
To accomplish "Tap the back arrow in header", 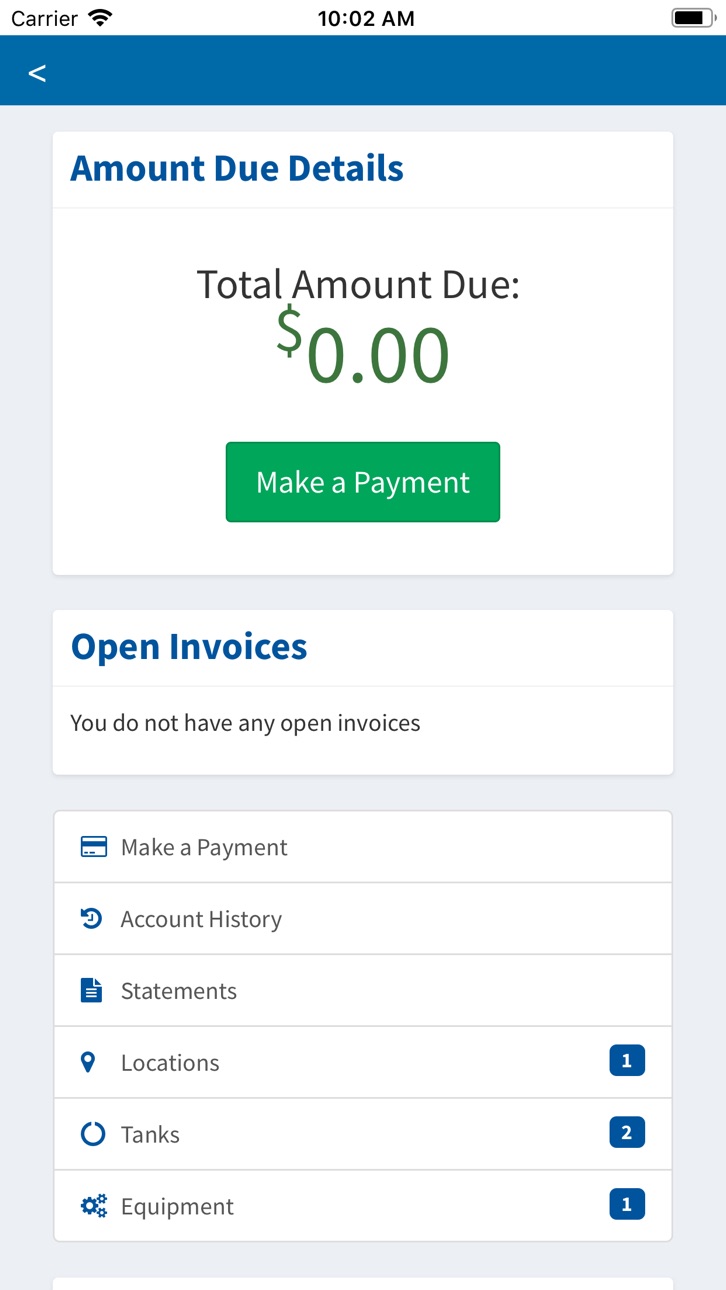I will 37,73.
